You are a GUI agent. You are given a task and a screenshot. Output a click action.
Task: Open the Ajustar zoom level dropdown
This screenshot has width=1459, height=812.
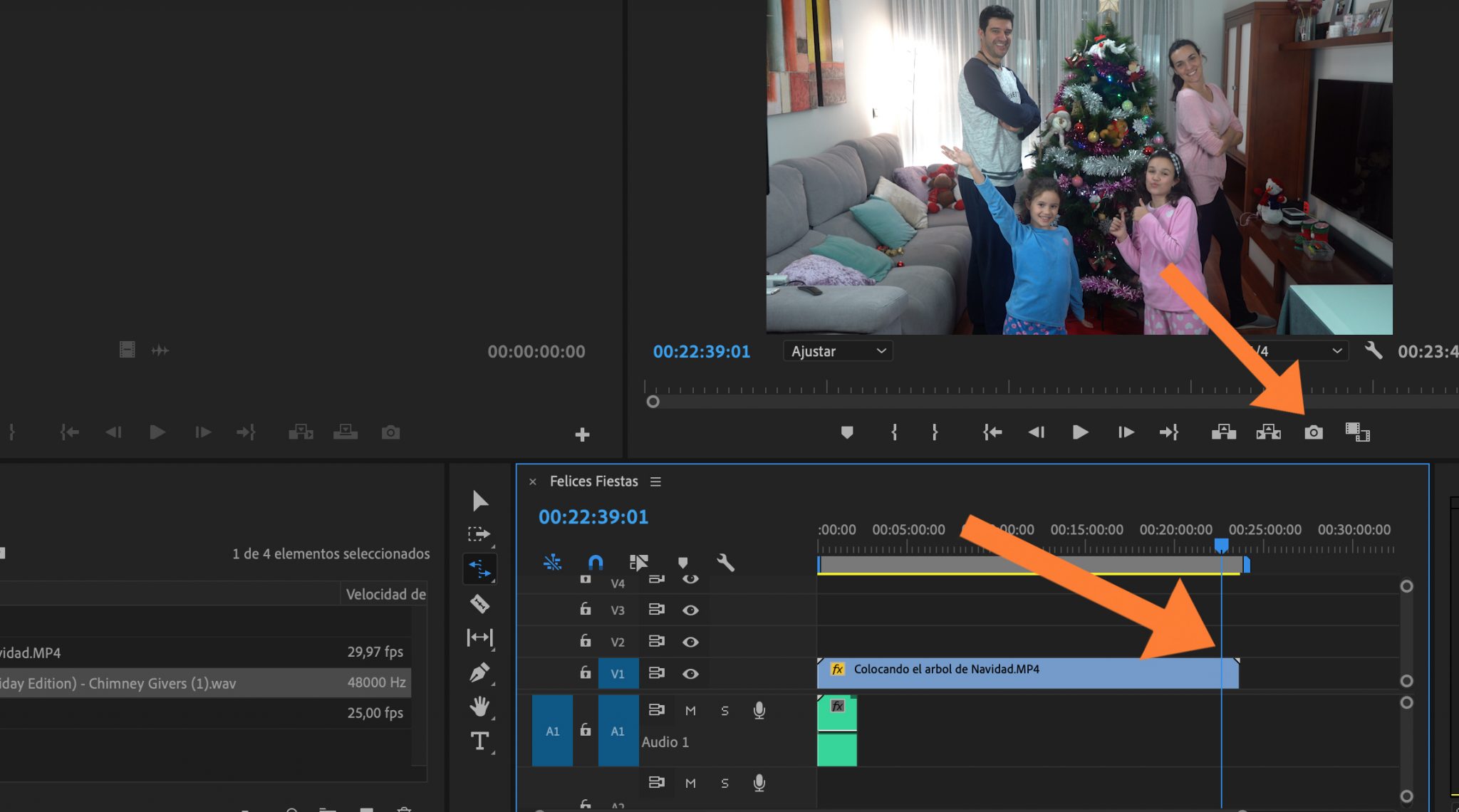838,351
